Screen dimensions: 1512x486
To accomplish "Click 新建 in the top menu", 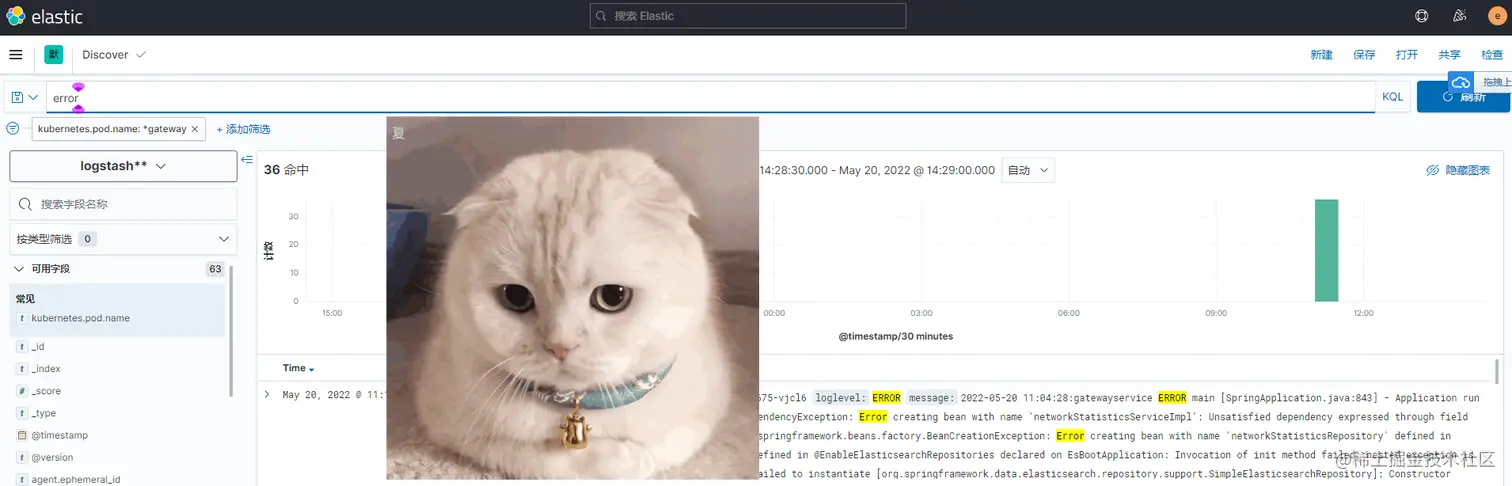I will [1321, 55].
